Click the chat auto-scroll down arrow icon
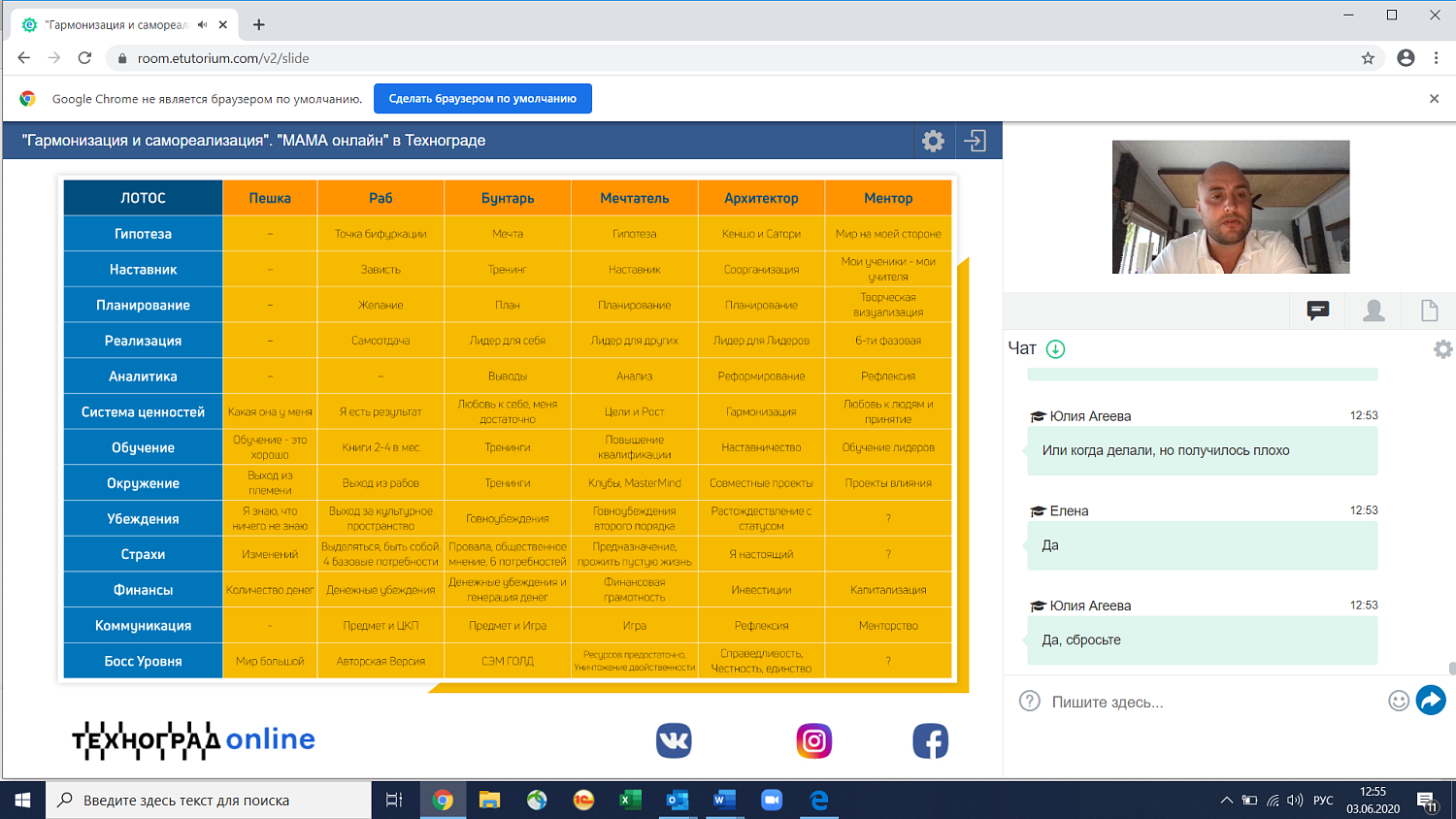1456x819 pixels. [1056, 349]
